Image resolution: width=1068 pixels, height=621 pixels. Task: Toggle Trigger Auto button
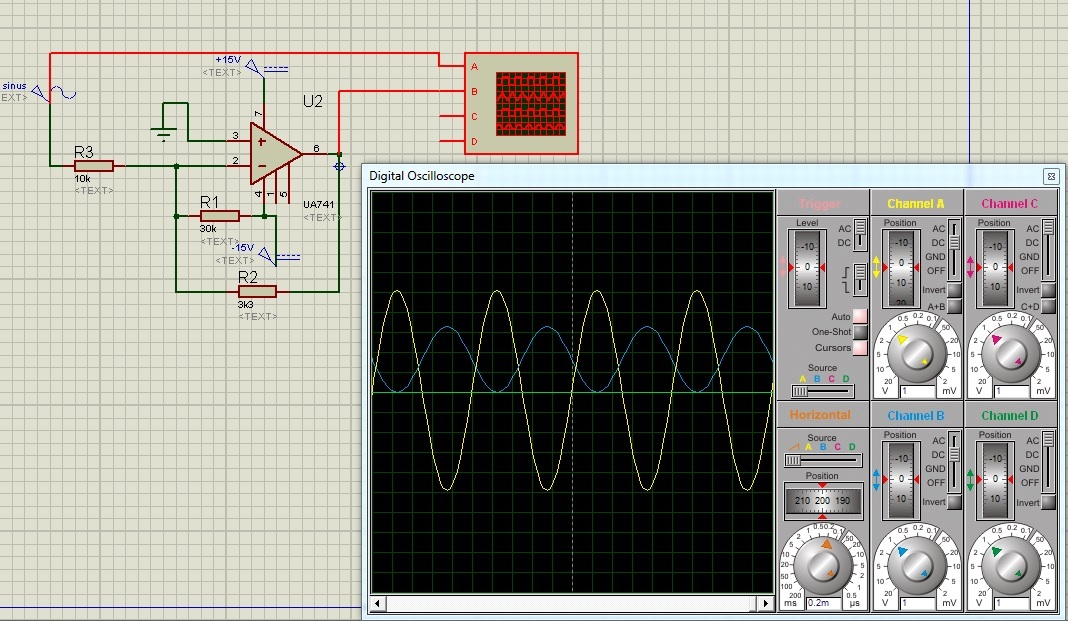[x=860, y=317]
